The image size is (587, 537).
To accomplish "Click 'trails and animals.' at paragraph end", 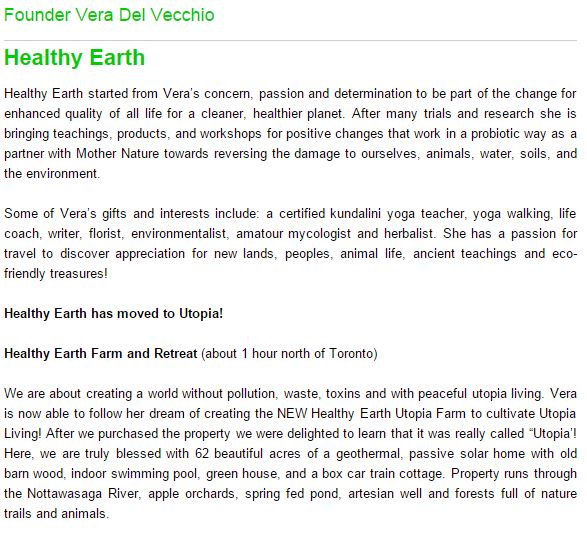I will point(57,513).
